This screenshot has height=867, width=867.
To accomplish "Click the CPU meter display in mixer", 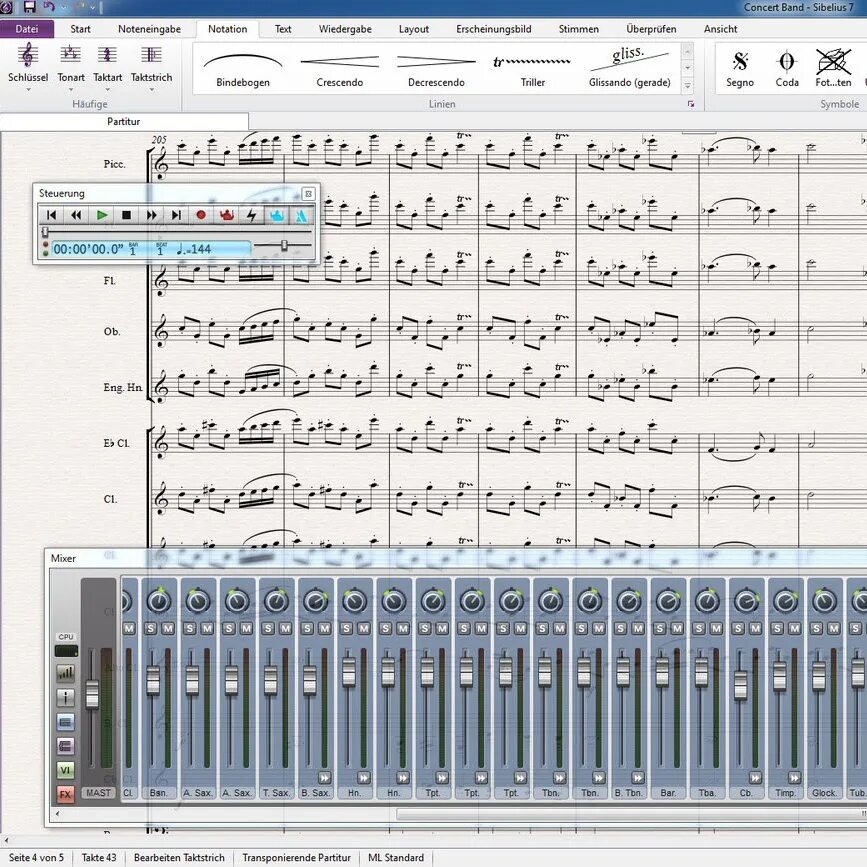I will [x=66, y=651].
